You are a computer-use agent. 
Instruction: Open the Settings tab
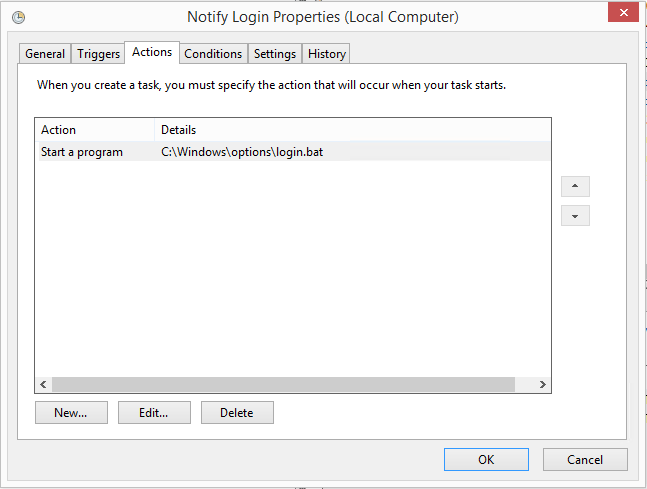coord(274,54)
